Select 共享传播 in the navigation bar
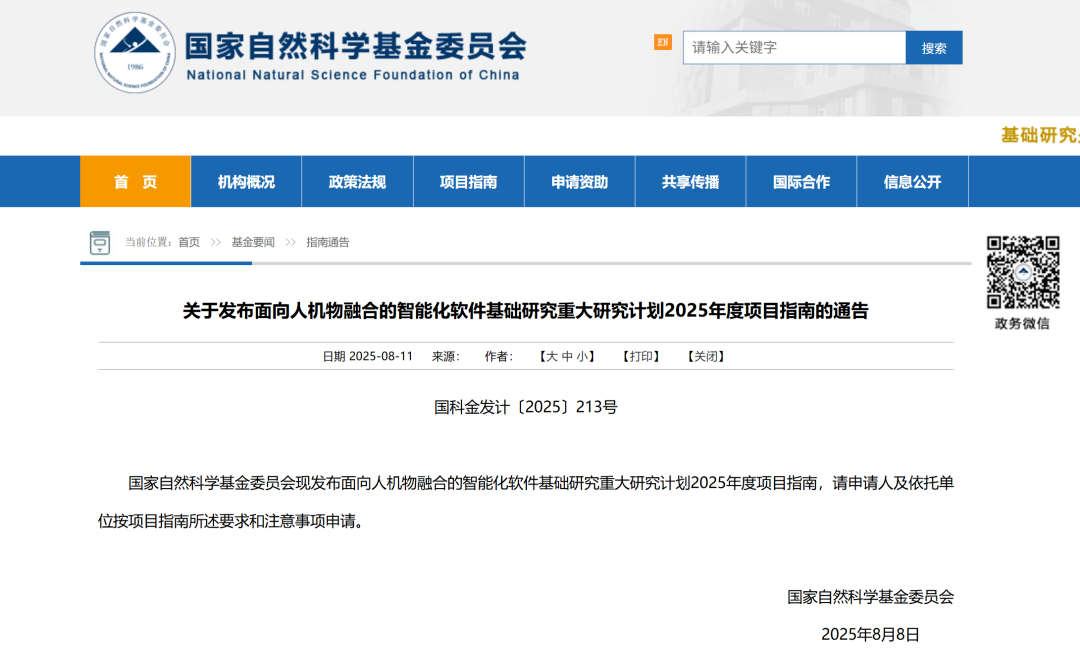The width and height of the screenshot is (1080, 665). click(690, 182)
